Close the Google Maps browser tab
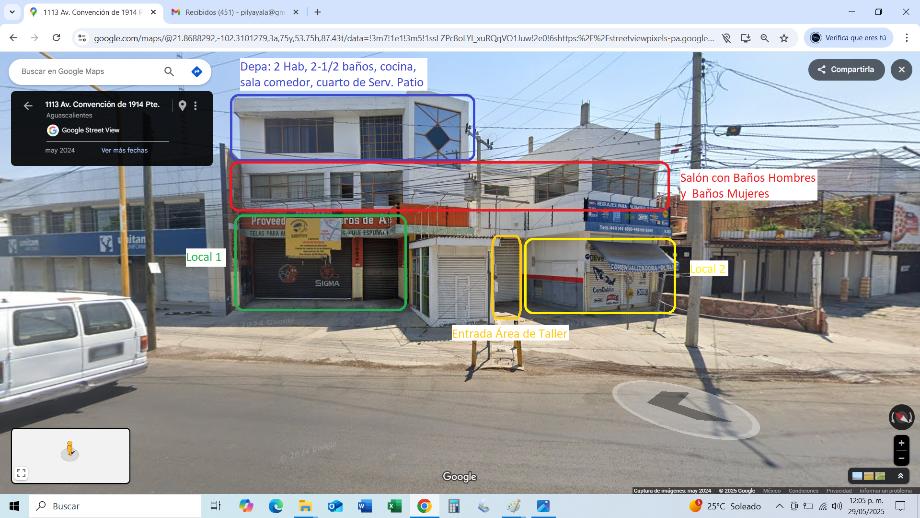920x518 pixels. click(153, 12)
